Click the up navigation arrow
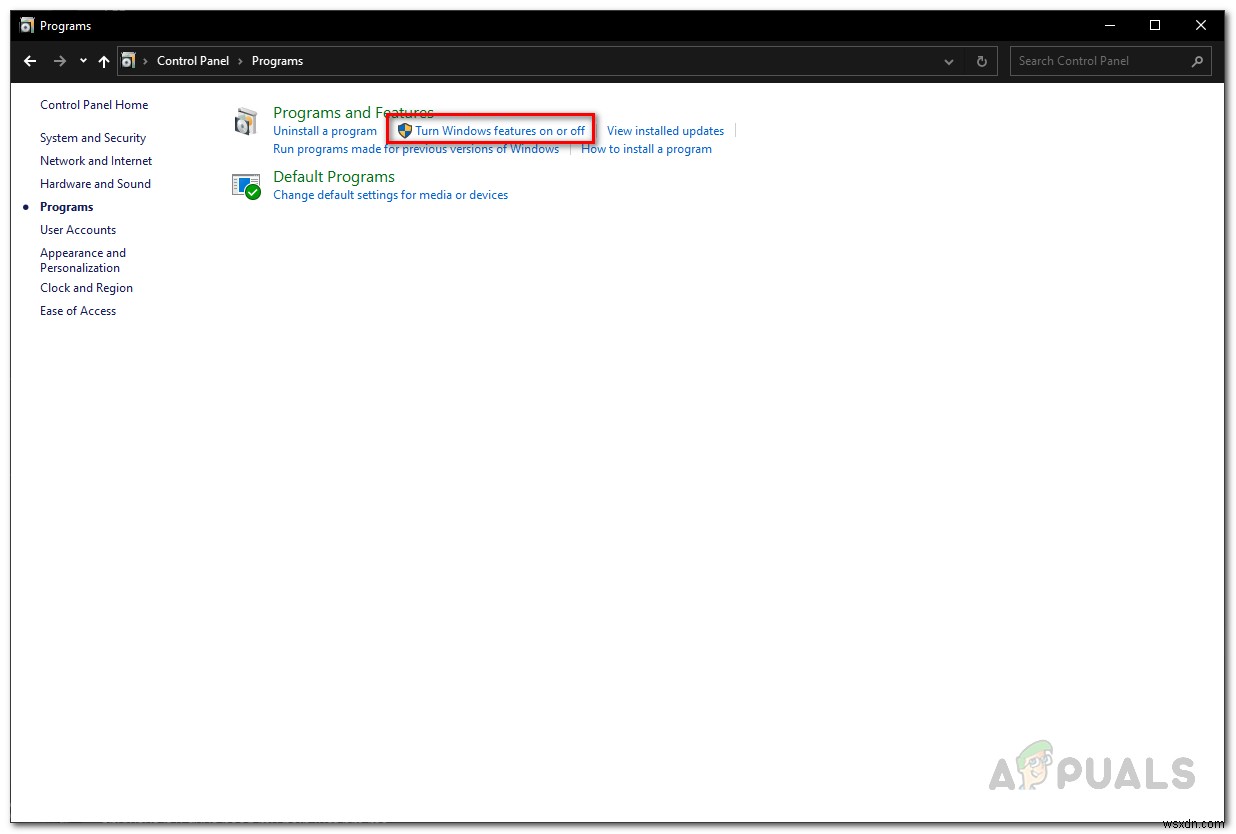 point(103,60)
